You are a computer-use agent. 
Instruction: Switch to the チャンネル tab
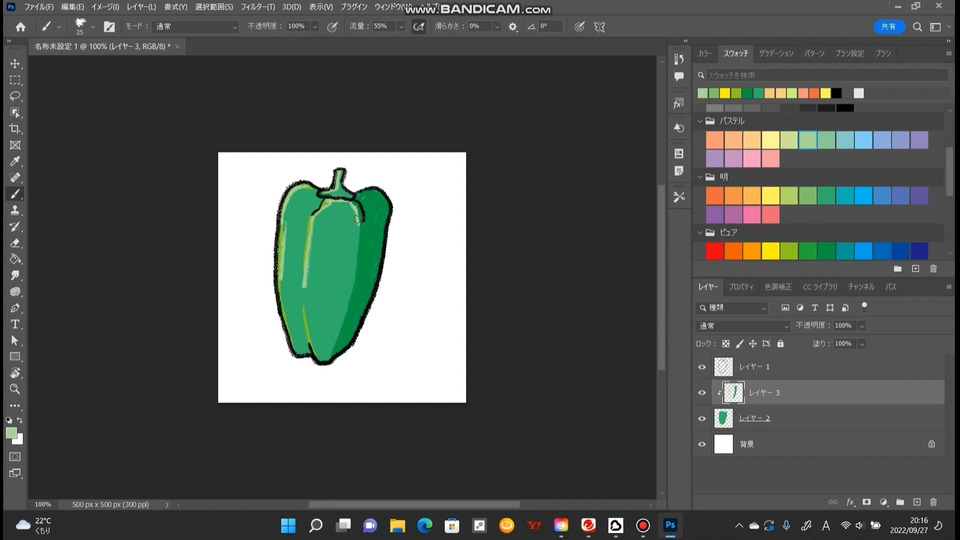860,287
